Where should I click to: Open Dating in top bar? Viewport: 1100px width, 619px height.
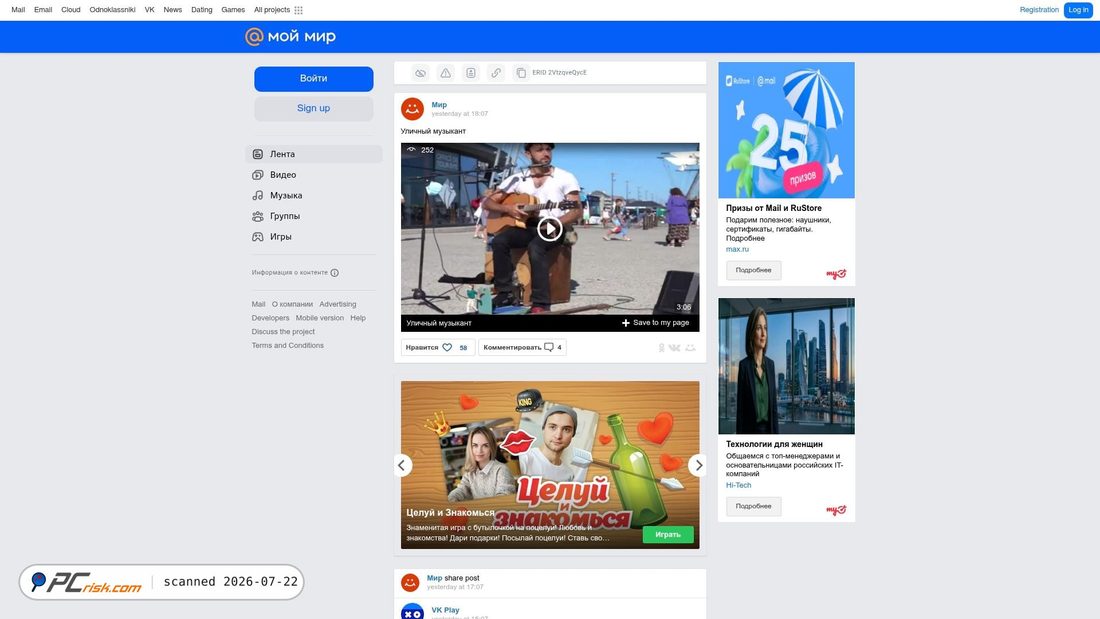[202, 10]
